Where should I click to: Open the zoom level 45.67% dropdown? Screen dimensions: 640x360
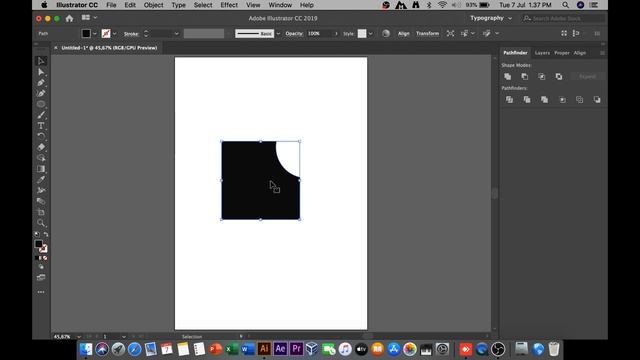point(79,337)
